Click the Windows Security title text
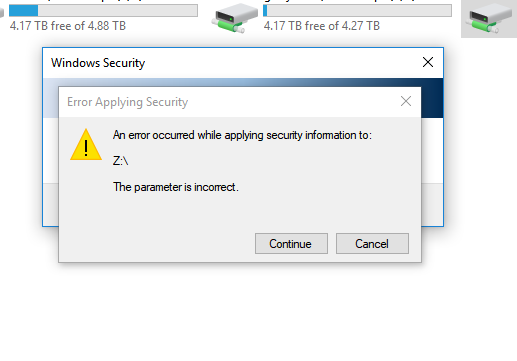517x361 pixels. click(98, 63)
